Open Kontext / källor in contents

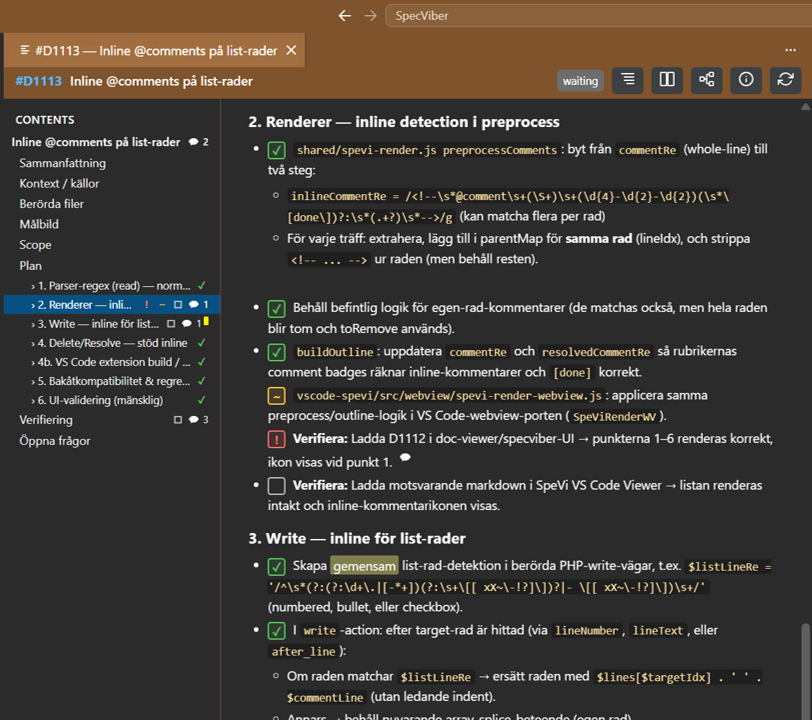[59, 183]
